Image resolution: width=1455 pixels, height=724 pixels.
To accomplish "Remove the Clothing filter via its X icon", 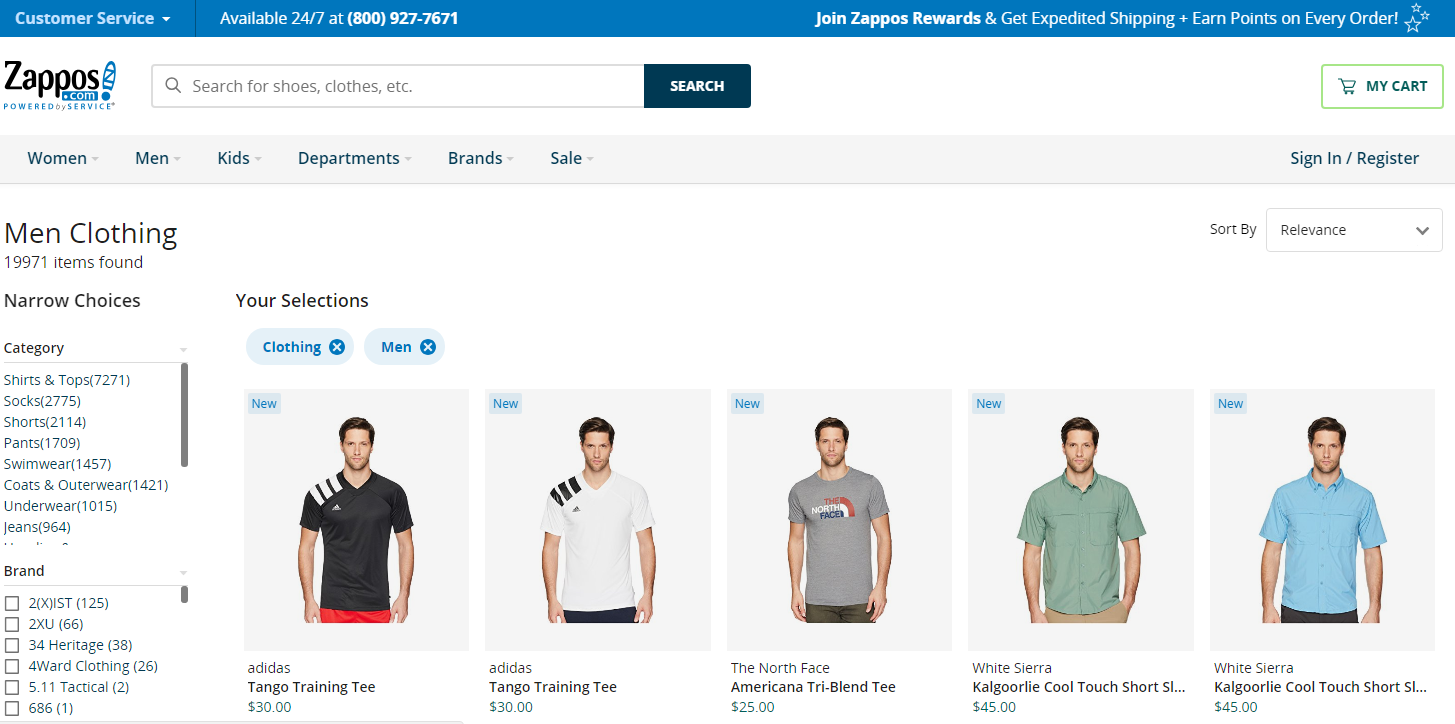I will click(x=337, y=346).
